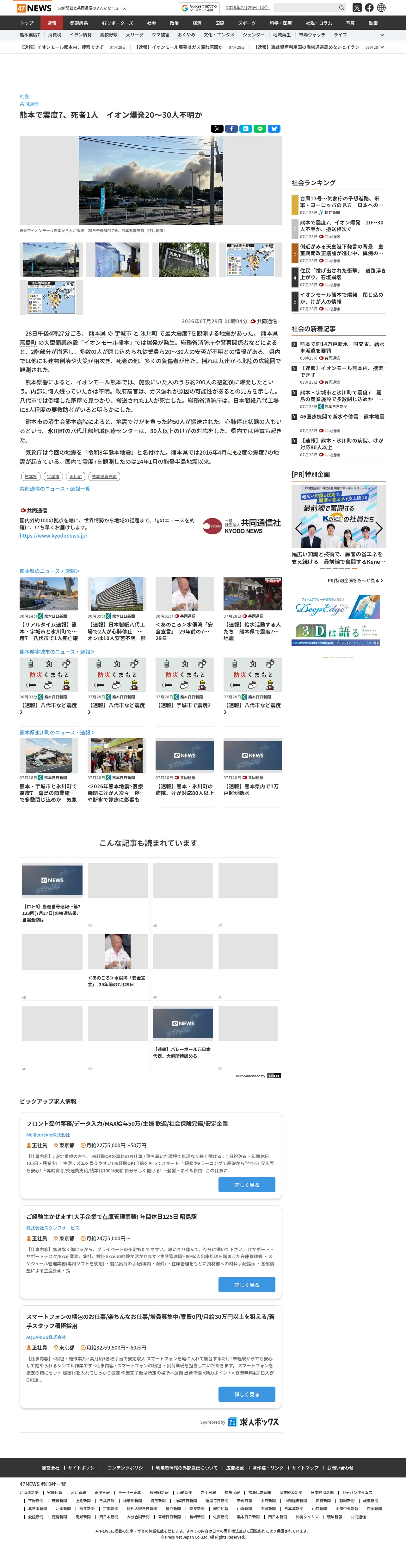Screen dimensions: 406x1568
Task: Open 熊本県宇城市のニュース・速報 section link
Action: tap(57, 652)
